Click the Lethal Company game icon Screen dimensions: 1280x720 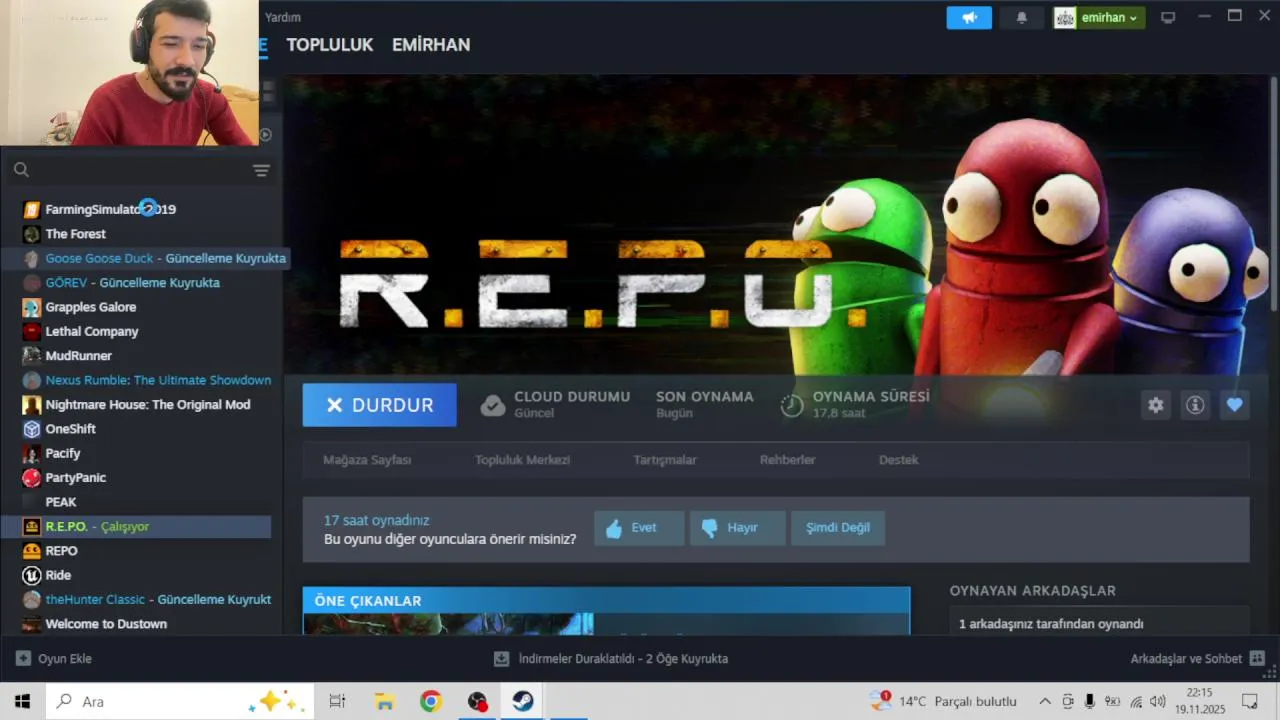31,331
